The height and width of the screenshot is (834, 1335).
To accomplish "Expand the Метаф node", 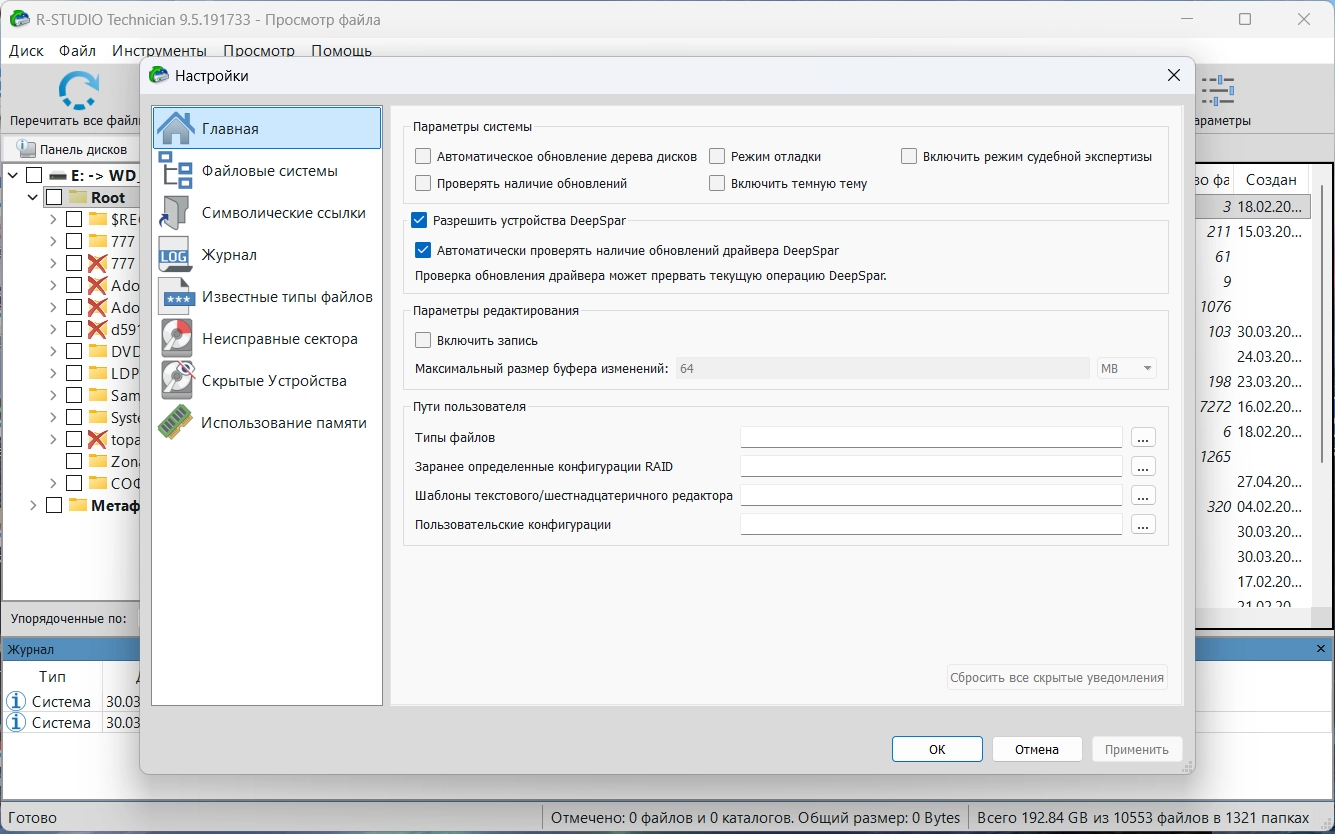I will click(x=33, y=505).
